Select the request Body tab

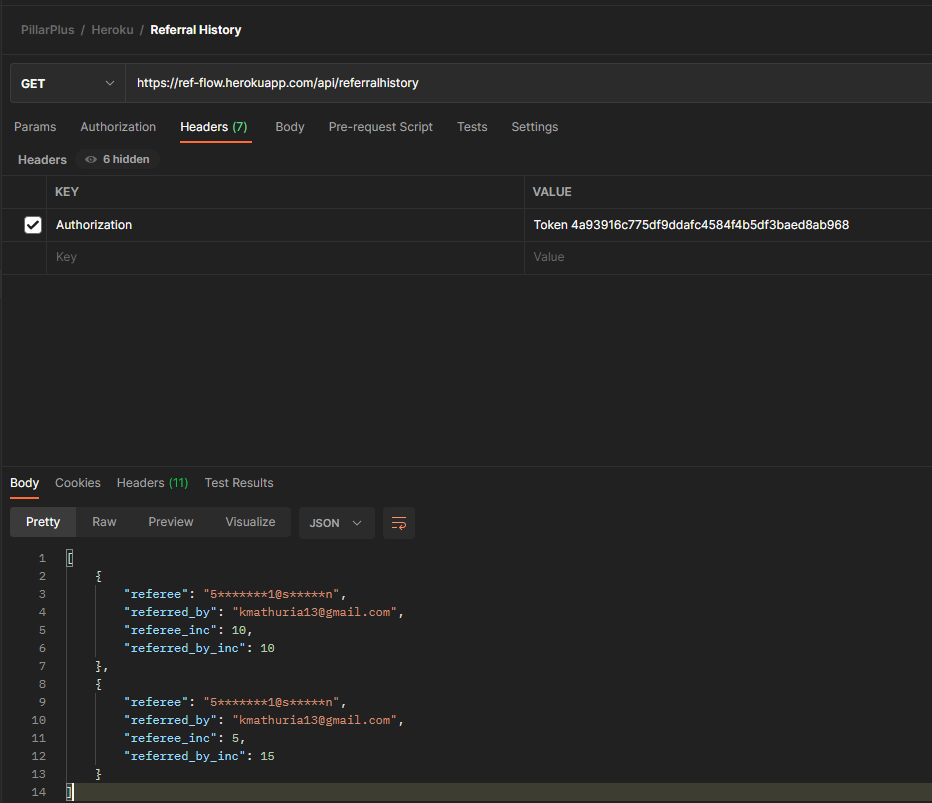coord(290,127)
